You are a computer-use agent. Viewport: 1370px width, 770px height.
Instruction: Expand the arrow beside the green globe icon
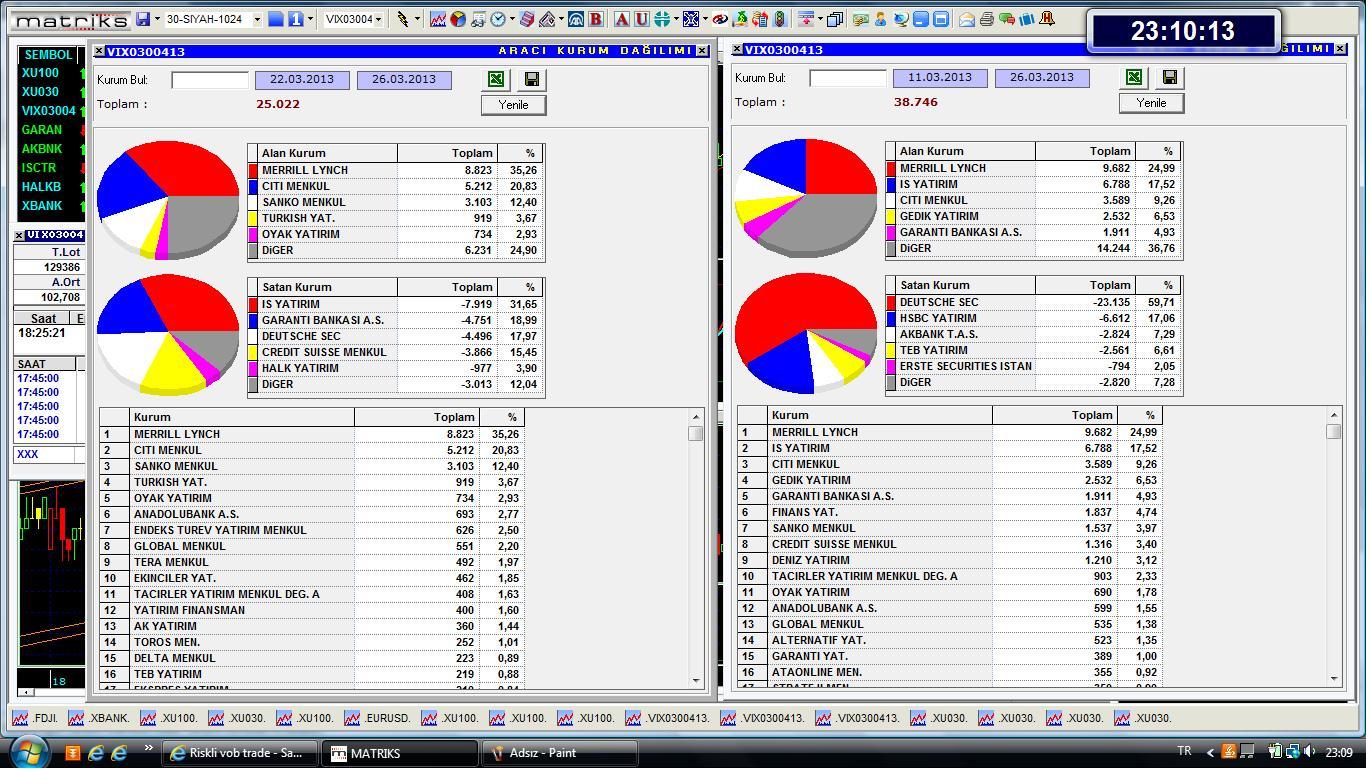pyautogui.click(x=676, y=19)
